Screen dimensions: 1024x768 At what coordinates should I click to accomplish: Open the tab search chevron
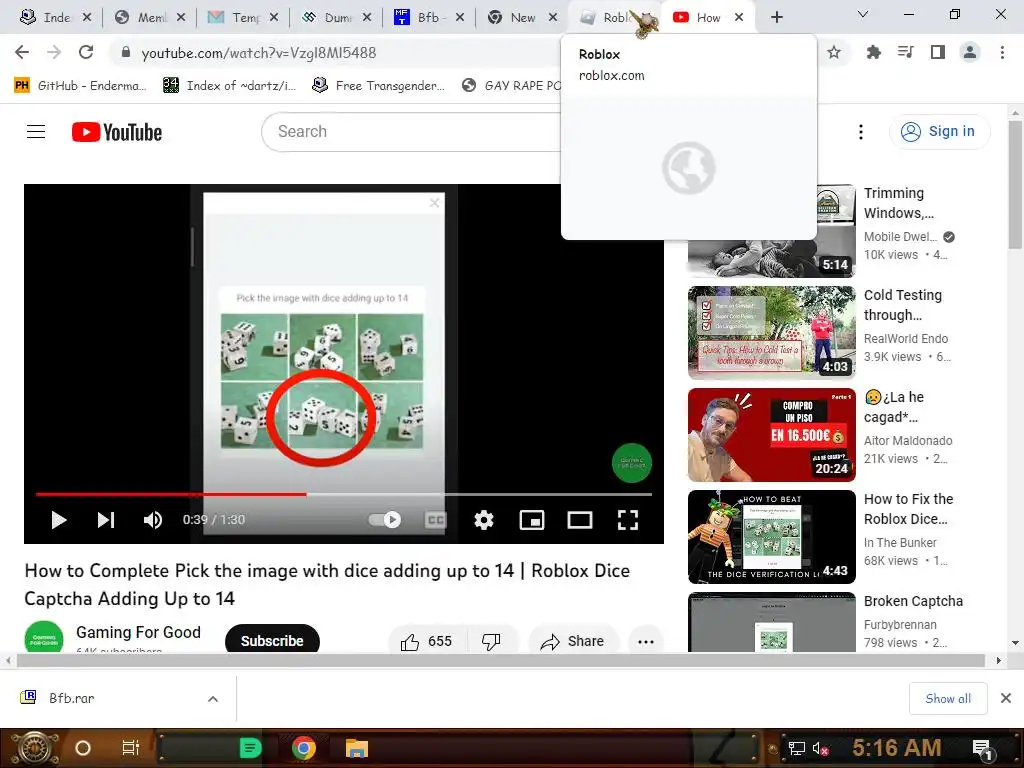point(863,14)
